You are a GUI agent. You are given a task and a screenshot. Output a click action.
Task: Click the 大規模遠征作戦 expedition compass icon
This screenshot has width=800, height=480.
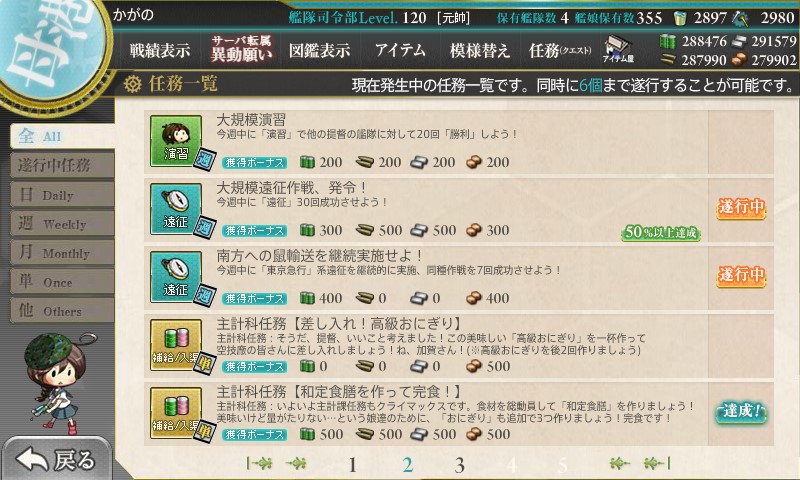pos(176,209)
